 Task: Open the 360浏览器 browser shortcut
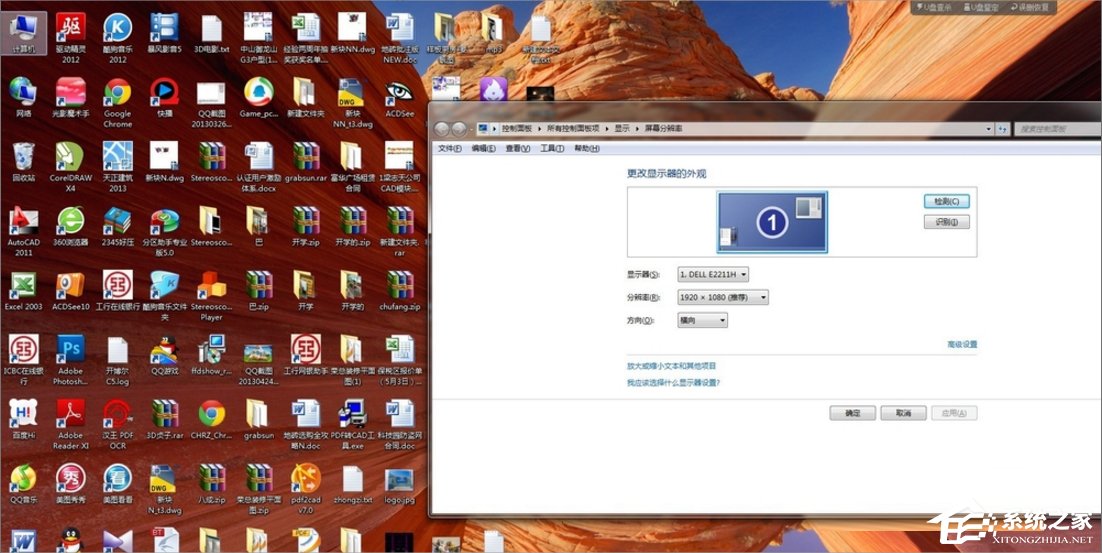tap(70, 222)
